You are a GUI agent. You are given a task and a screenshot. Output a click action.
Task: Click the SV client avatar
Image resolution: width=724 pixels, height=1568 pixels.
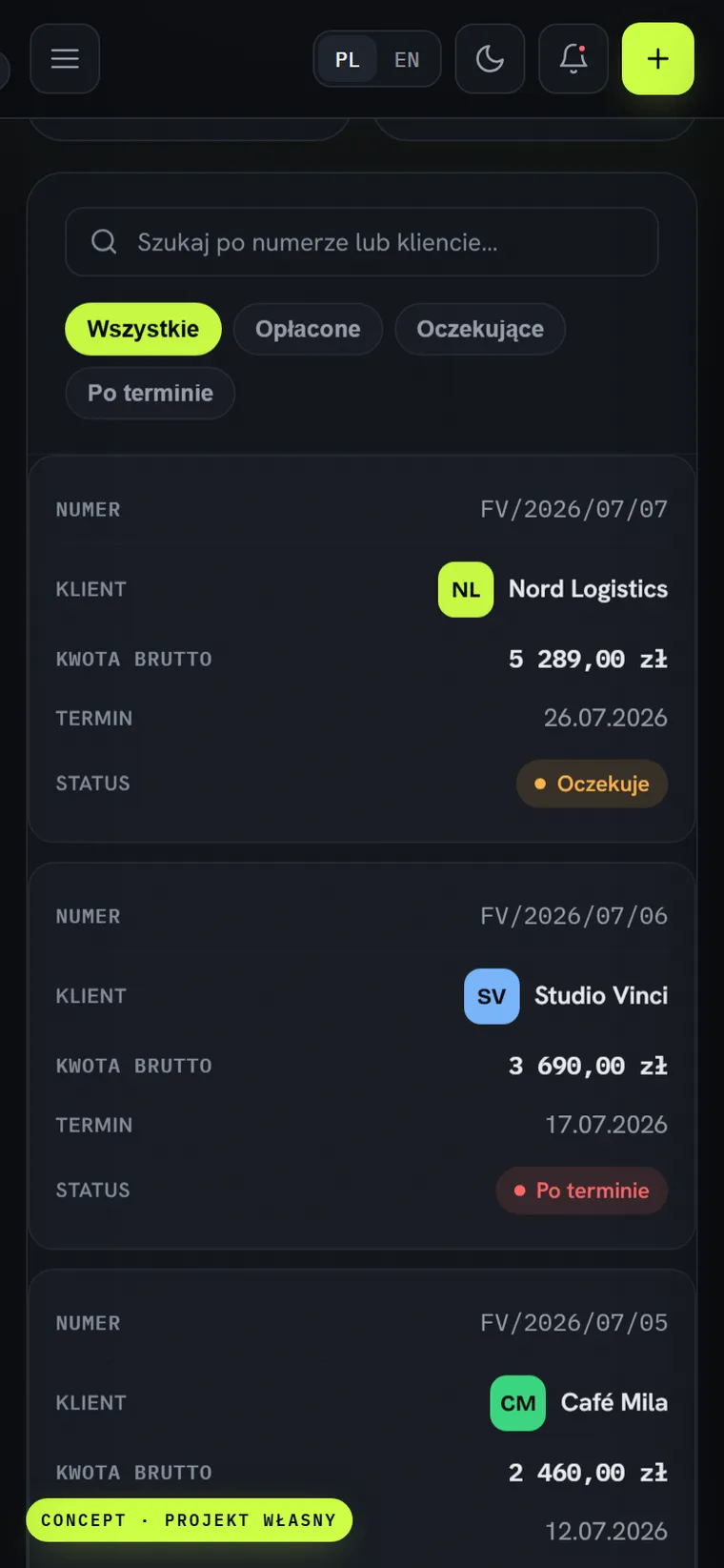492,996
